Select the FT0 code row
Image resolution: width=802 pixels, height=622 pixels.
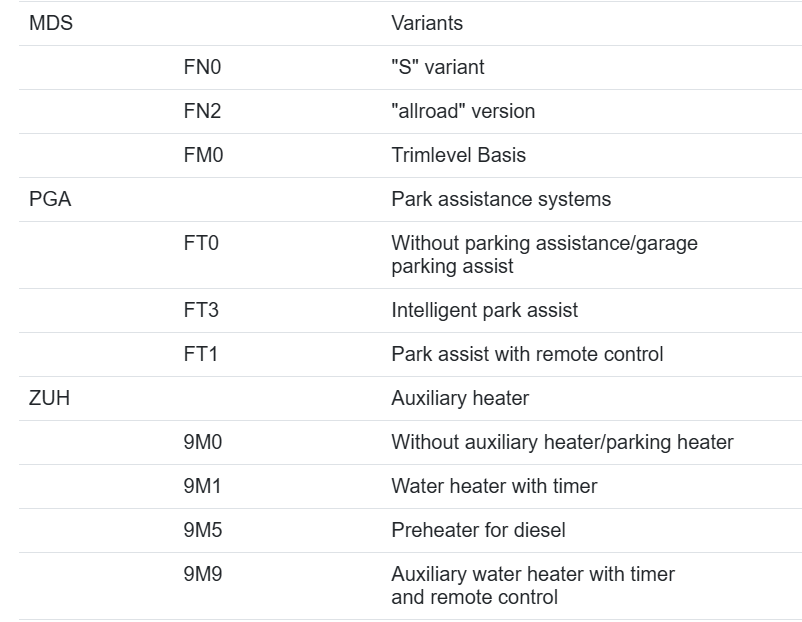point(410,255)
